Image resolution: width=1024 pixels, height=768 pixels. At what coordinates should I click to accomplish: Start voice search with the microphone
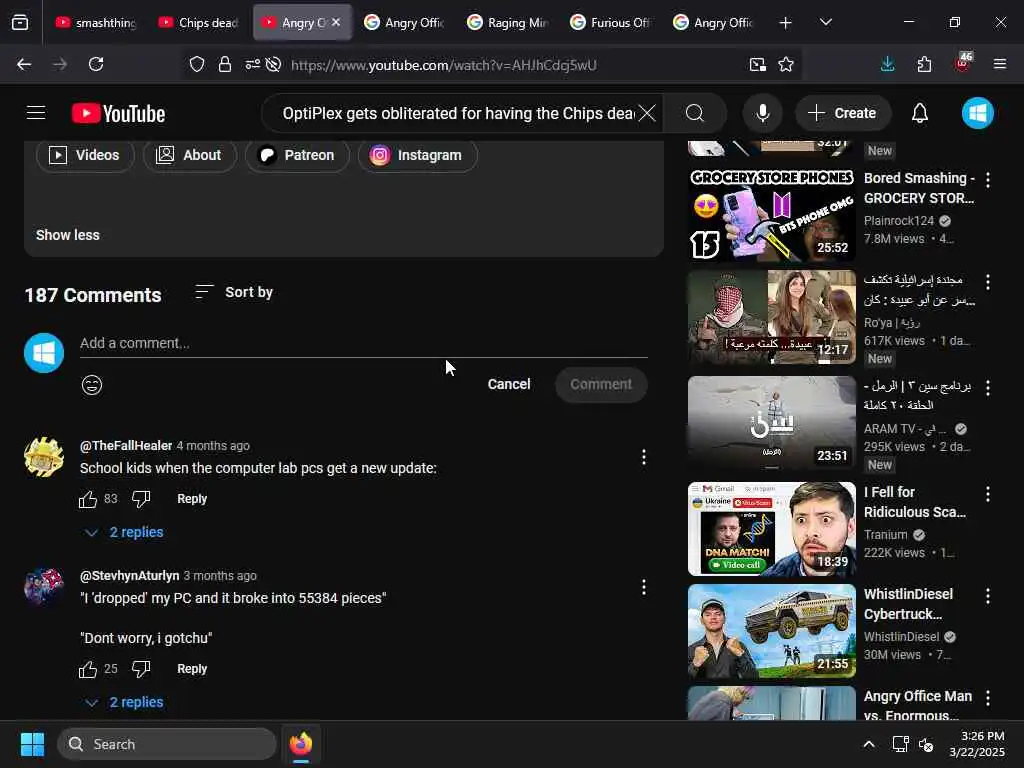pyautogui.click(x=762, y=114)
